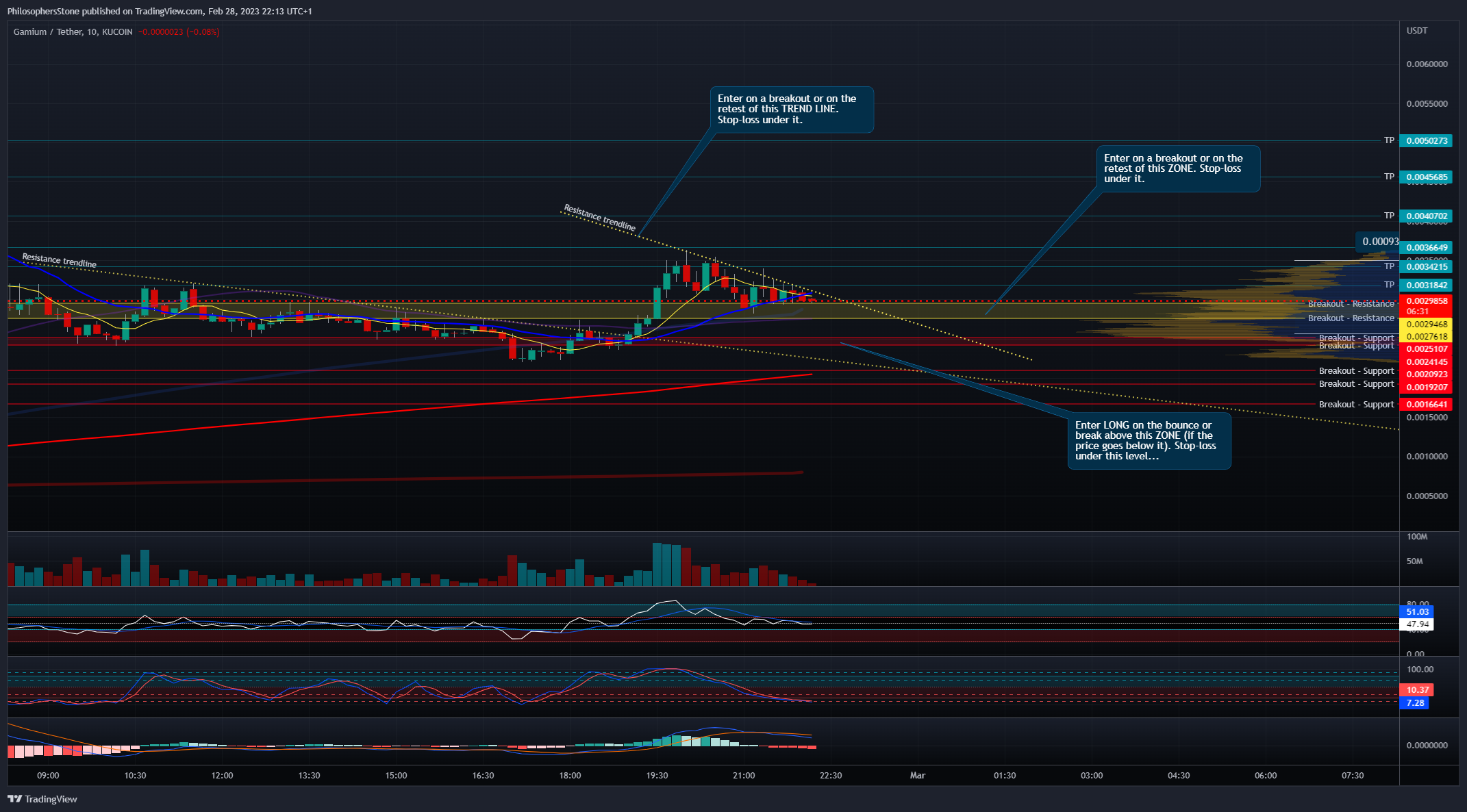
Task: Click the 0.0010000 price axis tick
Action: click(1427, 457)
